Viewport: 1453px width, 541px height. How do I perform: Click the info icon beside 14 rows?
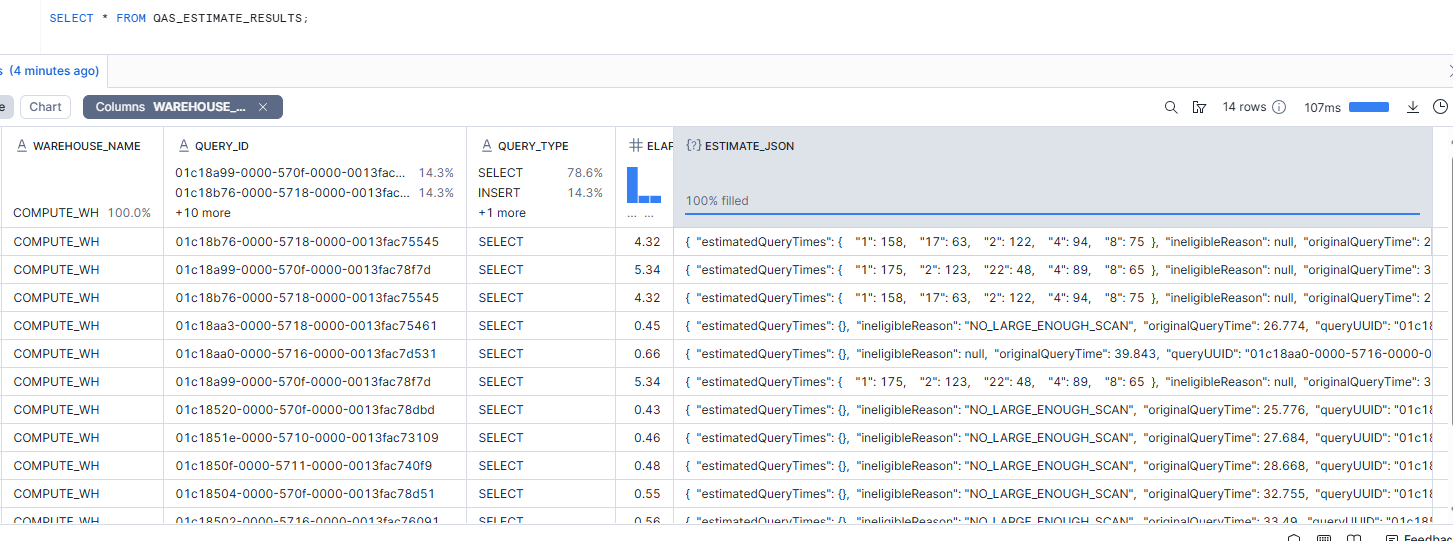click(1278, 107)
